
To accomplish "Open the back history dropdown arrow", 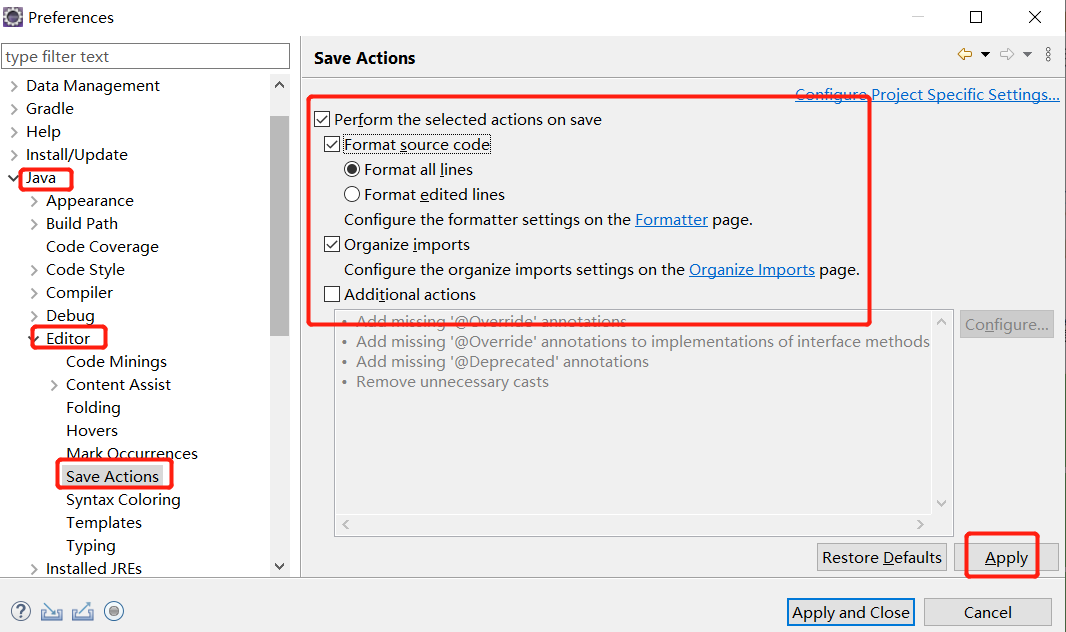I will tap(985, 54).
